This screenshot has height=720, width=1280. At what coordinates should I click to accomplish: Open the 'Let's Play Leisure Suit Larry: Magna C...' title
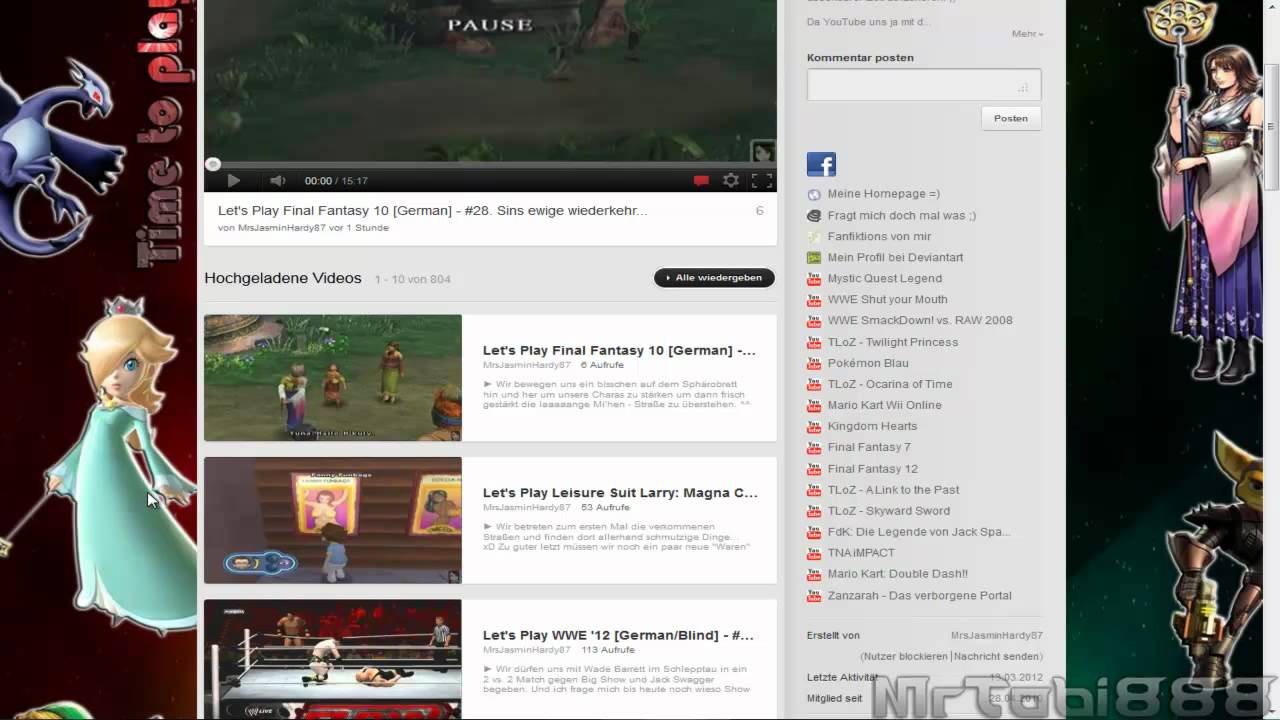click(x=620, y=493)
